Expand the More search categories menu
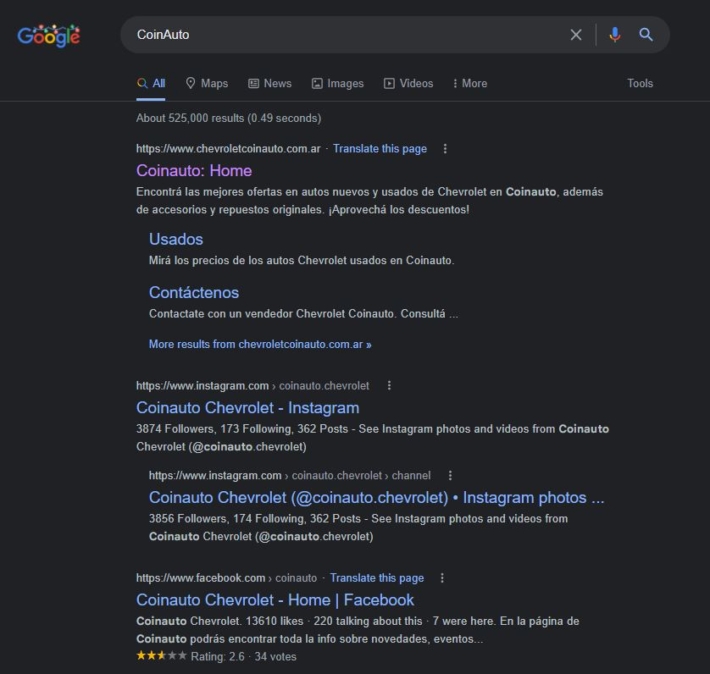The width and height of the screenshot is (710, 674). [470, 83]
